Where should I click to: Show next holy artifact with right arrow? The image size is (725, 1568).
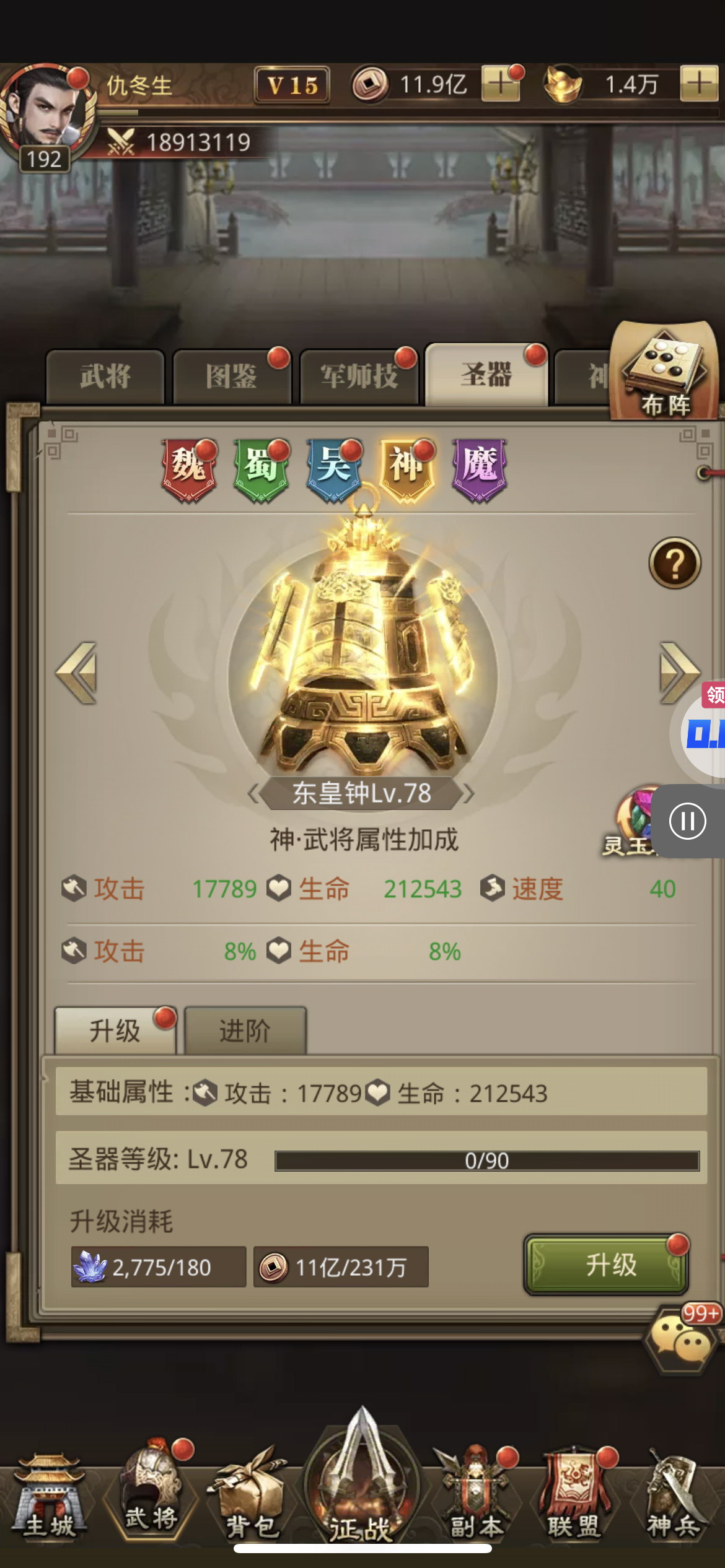(x=679, y=673)
